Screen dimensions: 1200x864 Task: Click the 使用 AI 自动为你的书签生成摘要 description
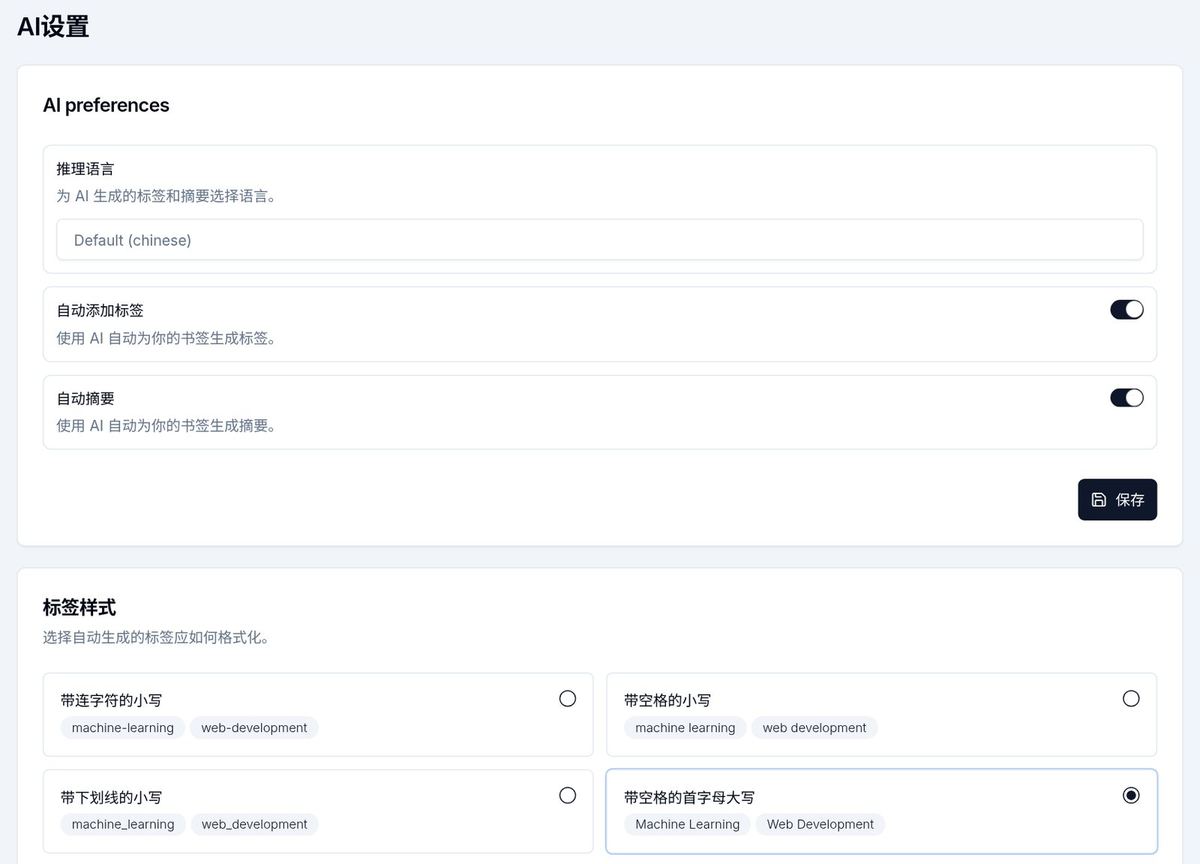(x=167, y=426)
